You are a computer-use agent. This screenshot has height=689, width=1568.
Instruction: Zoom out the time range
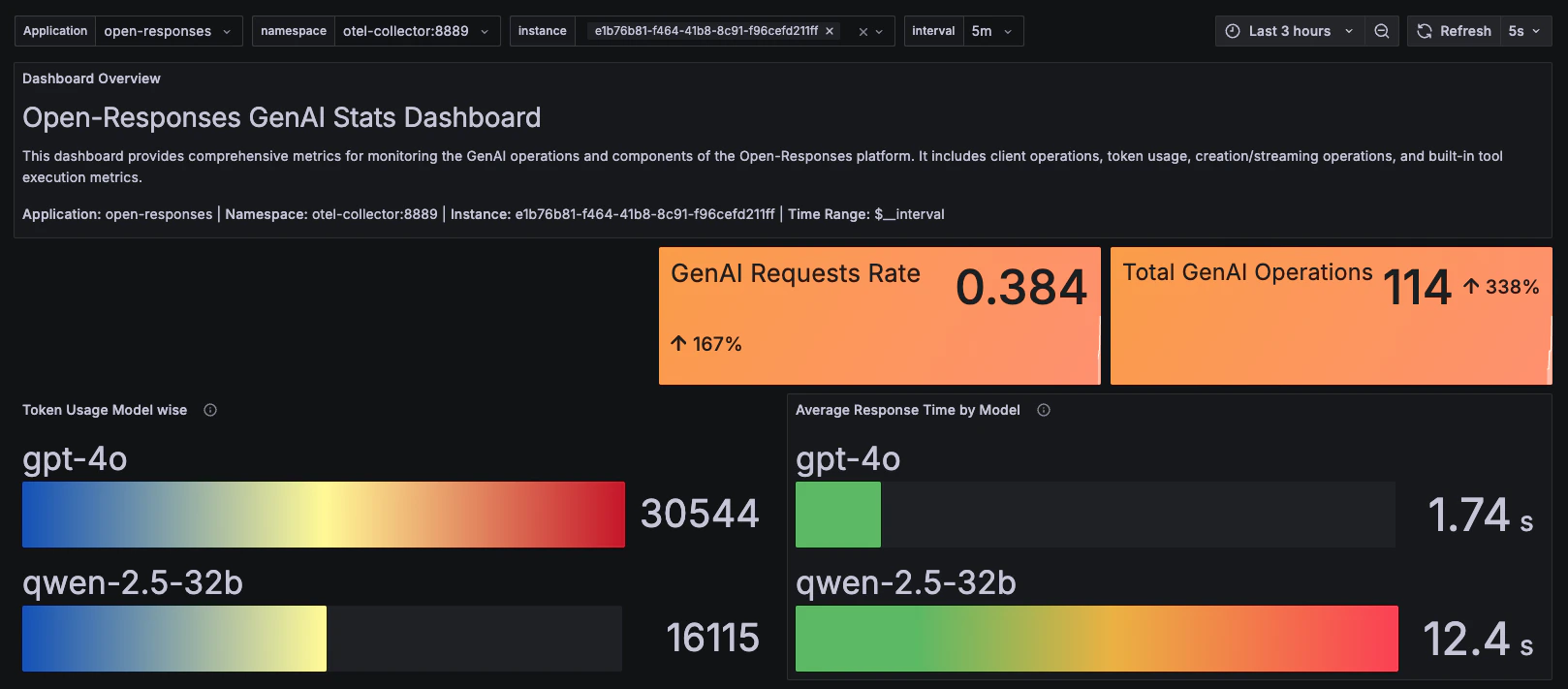click(x=1382, y=31)
